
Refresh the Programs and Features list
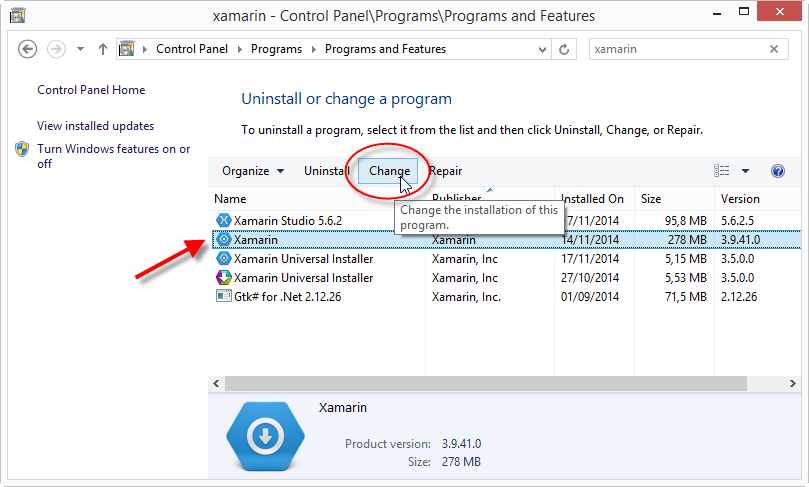[564, 50]
